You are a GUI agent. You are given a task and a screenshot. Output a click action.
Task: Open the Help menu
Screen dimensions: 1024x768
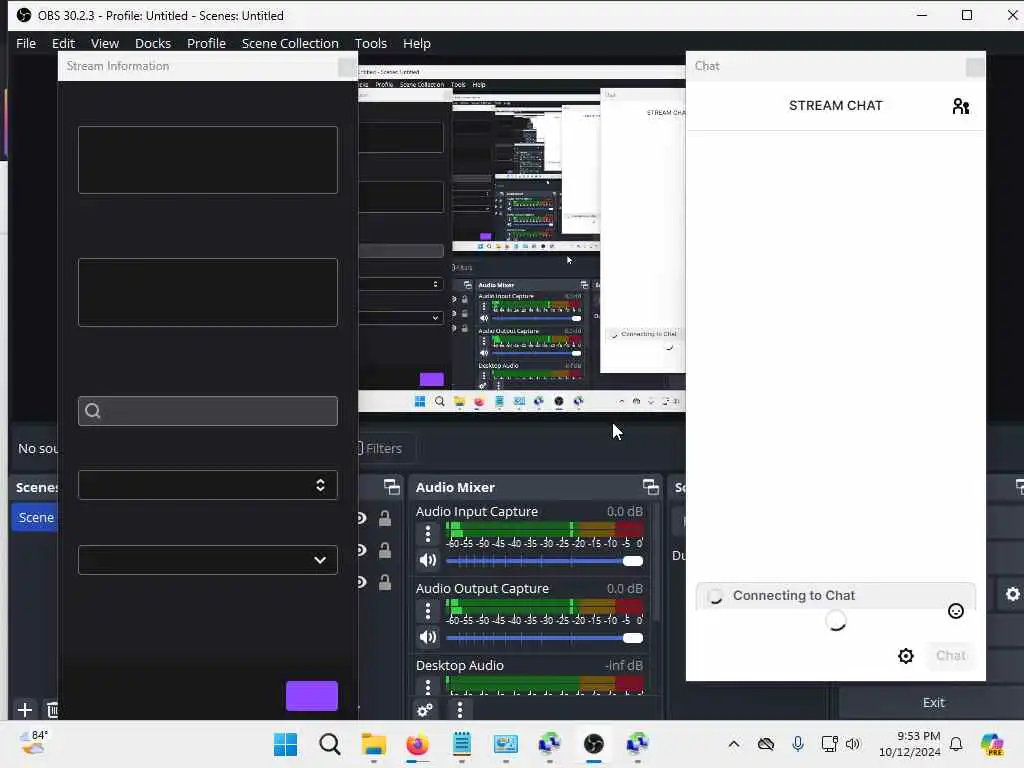[417, 43]
